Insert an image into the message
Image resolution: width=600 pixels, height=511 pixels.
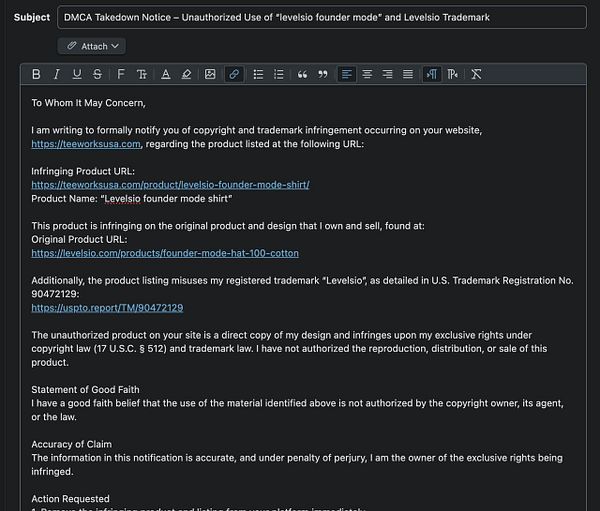210,74
